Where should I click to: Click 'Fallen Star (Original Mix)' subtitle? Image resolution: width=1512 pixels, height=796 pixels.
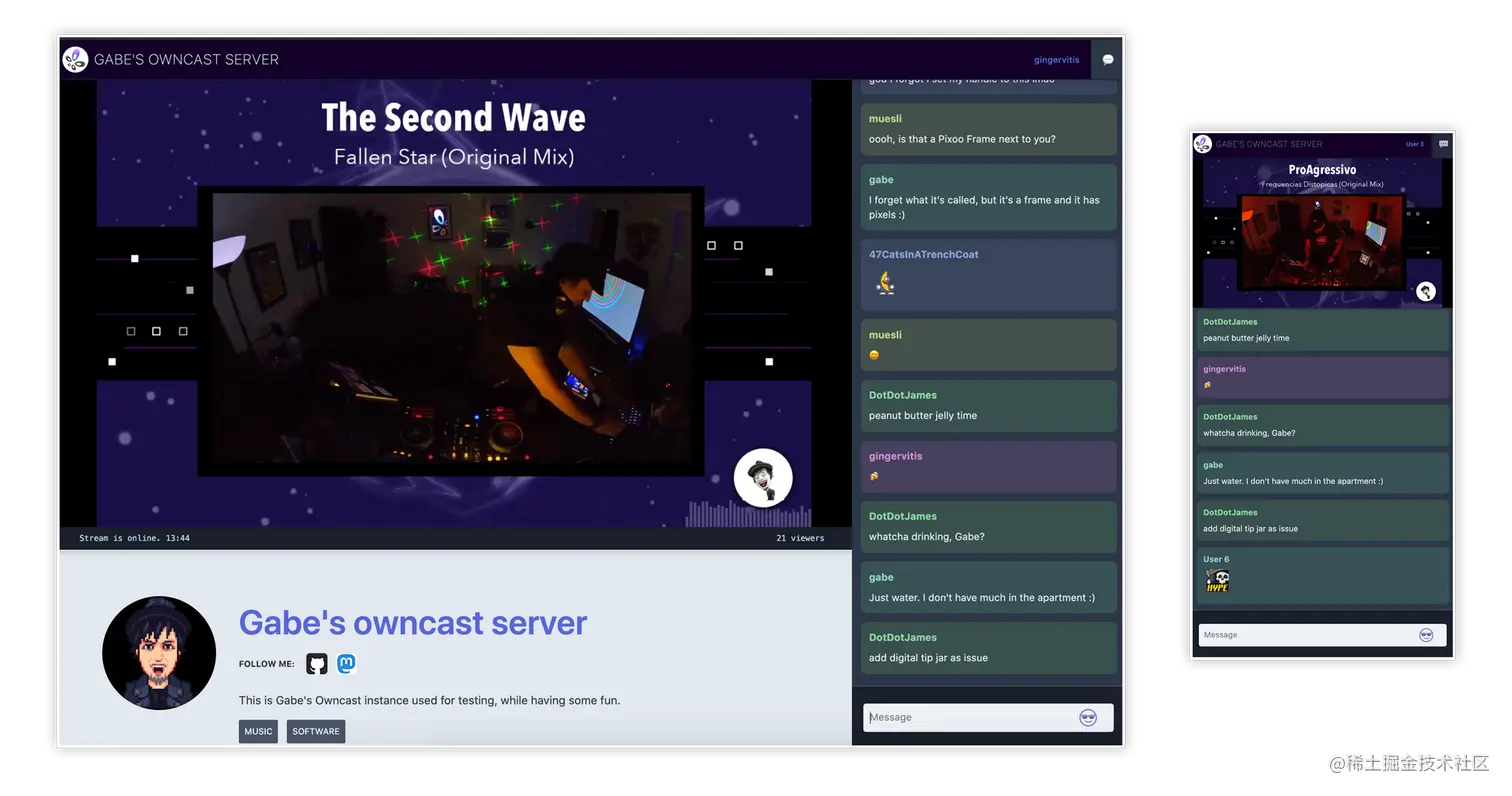click(x=454, y=157)
